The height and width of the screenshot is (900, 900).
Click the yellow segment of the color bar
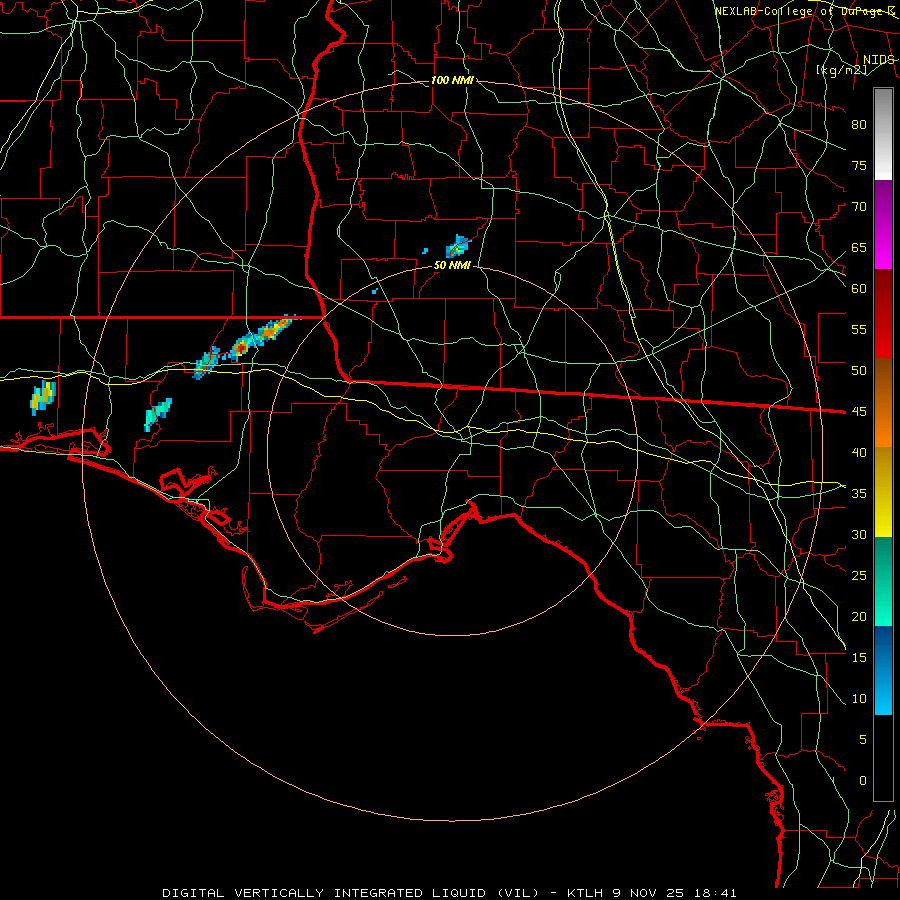[883, 492]
